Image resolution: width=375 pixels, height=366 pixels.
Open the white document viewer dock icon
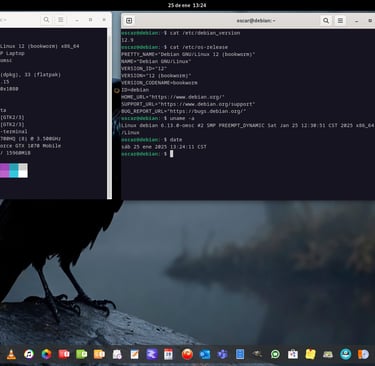(x=117, y=354)
